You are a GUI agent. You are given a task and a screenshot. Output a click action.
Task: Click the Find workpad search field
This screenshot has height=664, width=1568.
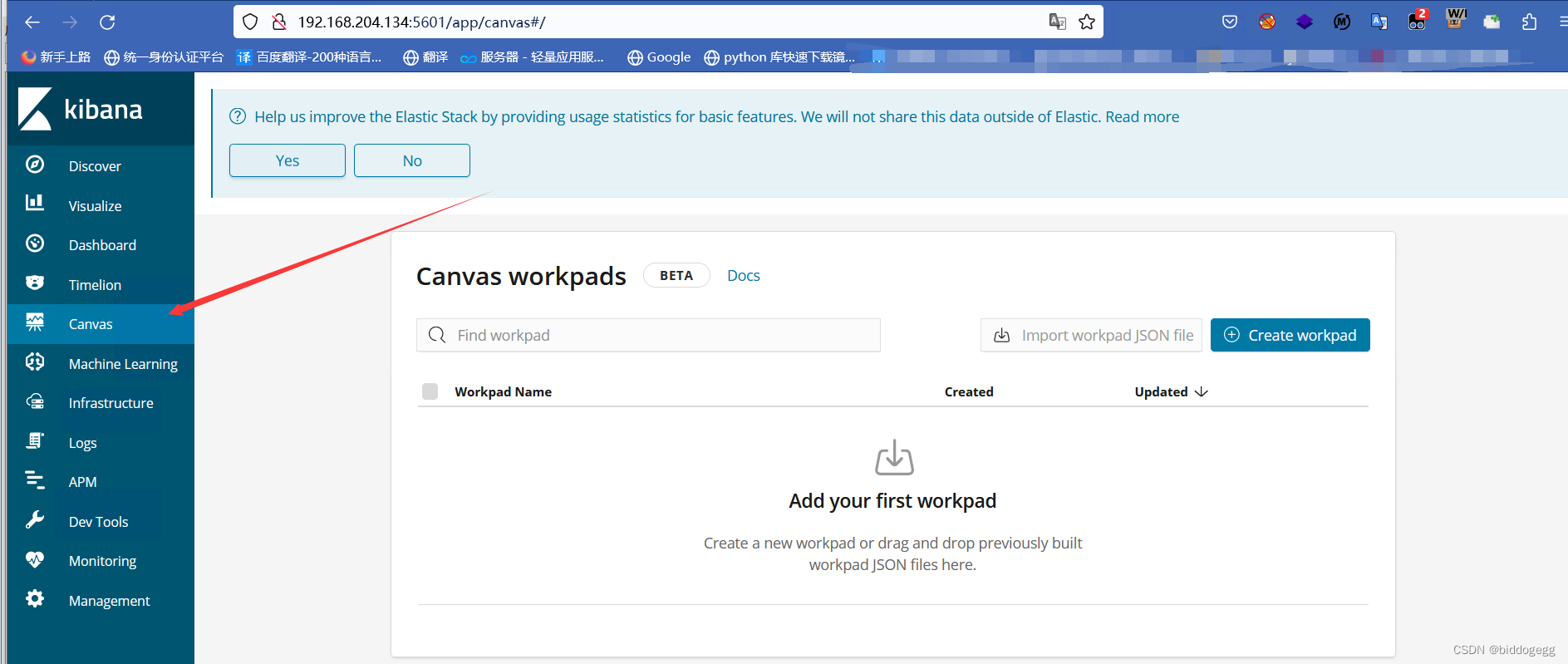pyautogui.click(x=648, y=335)
